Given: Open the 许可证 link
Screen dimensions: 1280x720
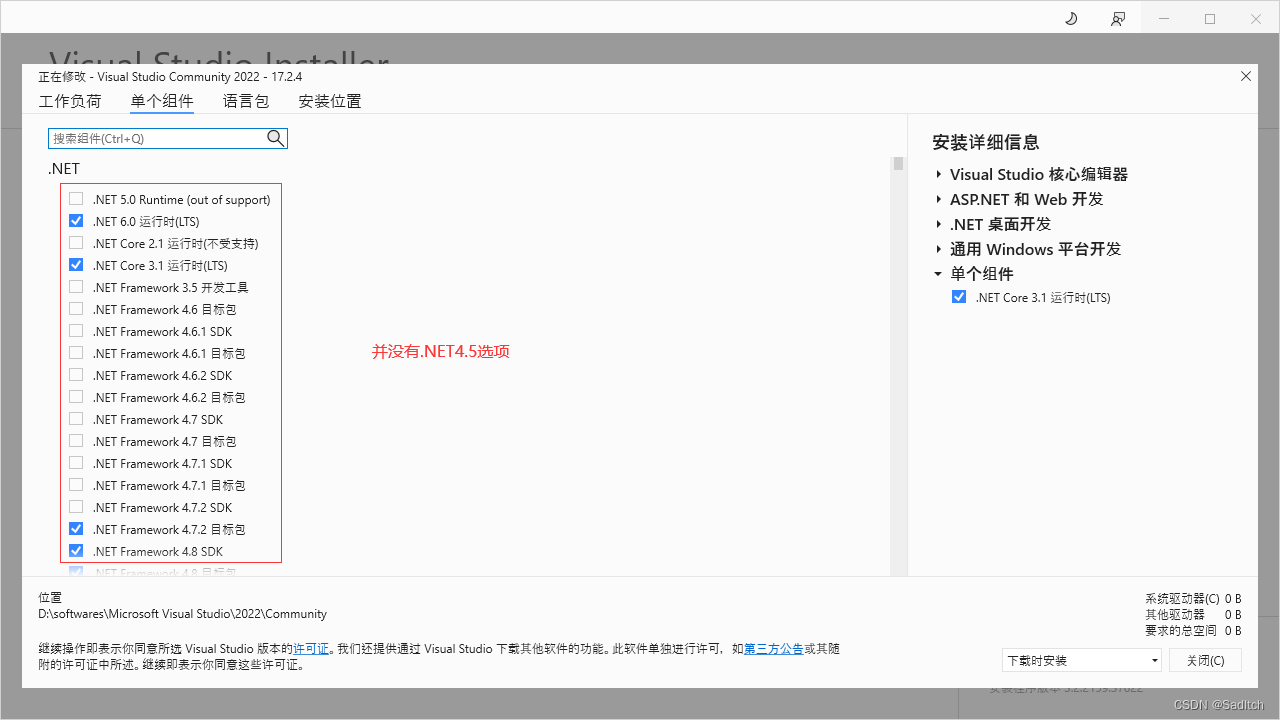Looking at the screenshot, I should pyautogui.click(x=311, y=649).
